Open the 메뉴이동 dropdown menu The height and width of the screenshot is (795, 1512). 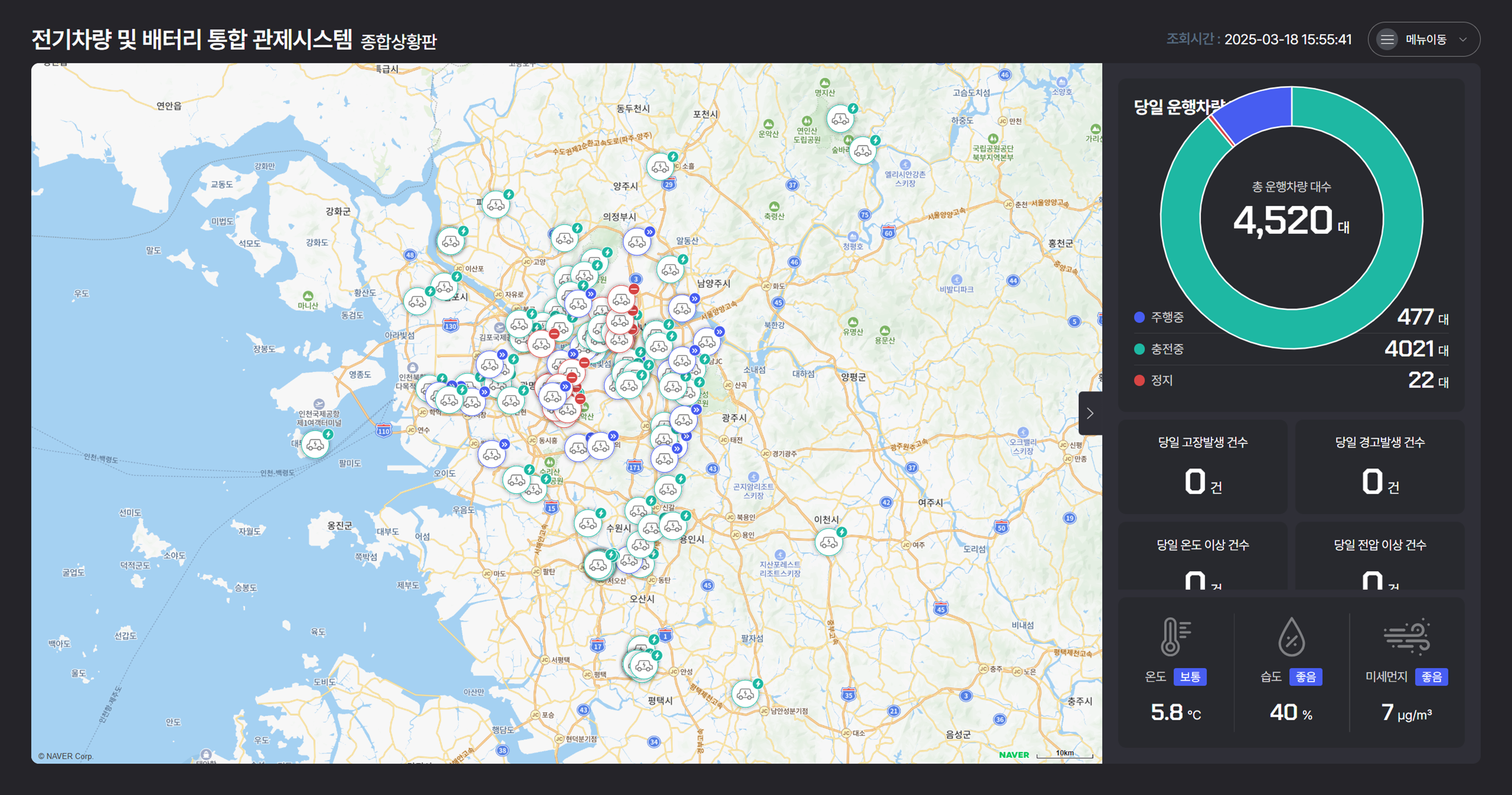click(1423, 39)
